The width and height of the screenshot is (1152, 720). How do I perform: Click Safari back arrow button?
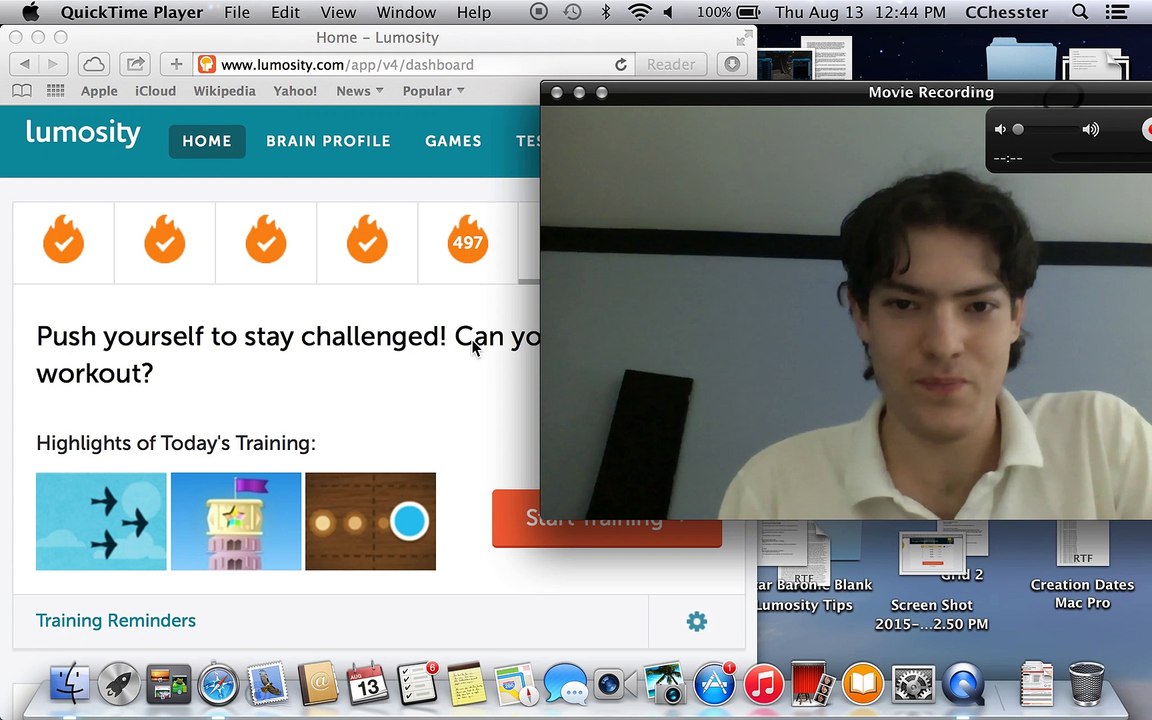[x=24, y=65]
